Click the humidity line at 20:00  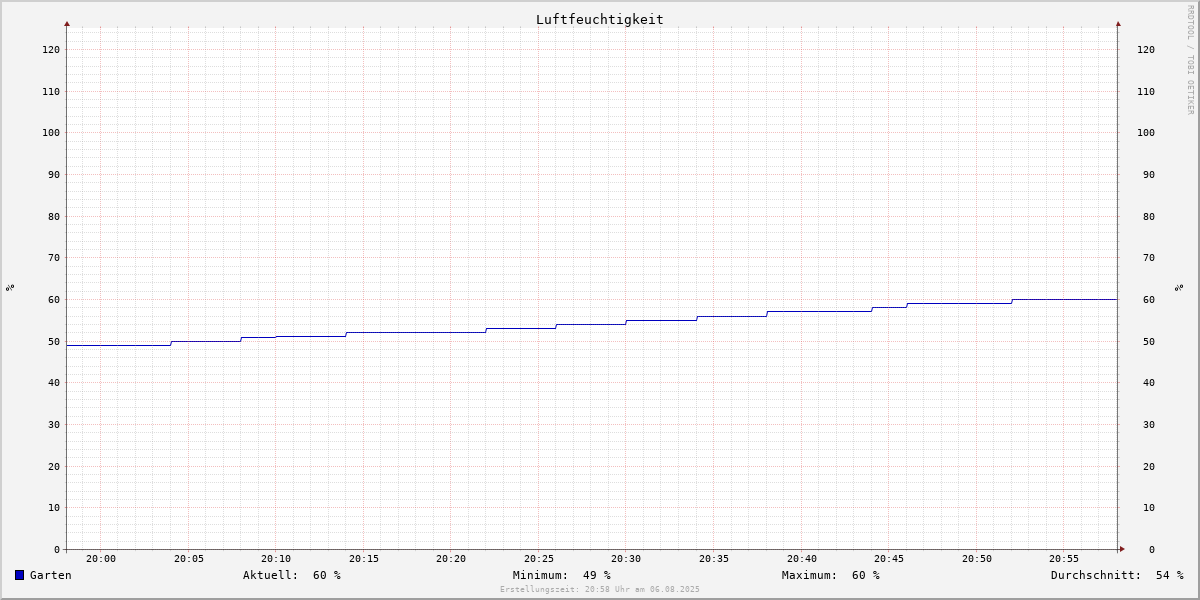(x=101, y=345)
